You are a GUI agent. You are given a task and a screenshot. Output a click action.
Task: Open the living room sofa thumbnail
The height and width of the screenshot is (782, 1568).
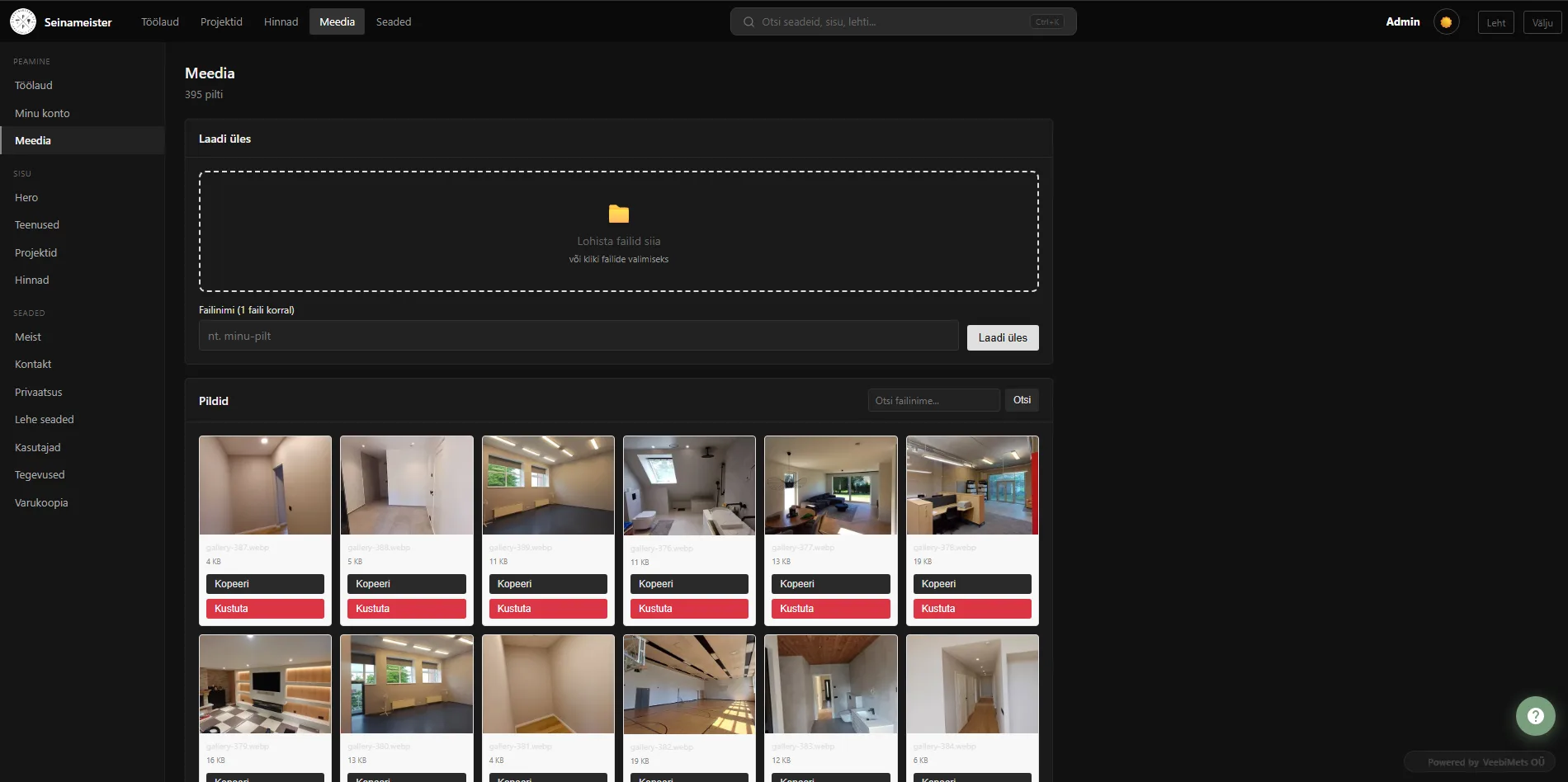tap(830, 485)
